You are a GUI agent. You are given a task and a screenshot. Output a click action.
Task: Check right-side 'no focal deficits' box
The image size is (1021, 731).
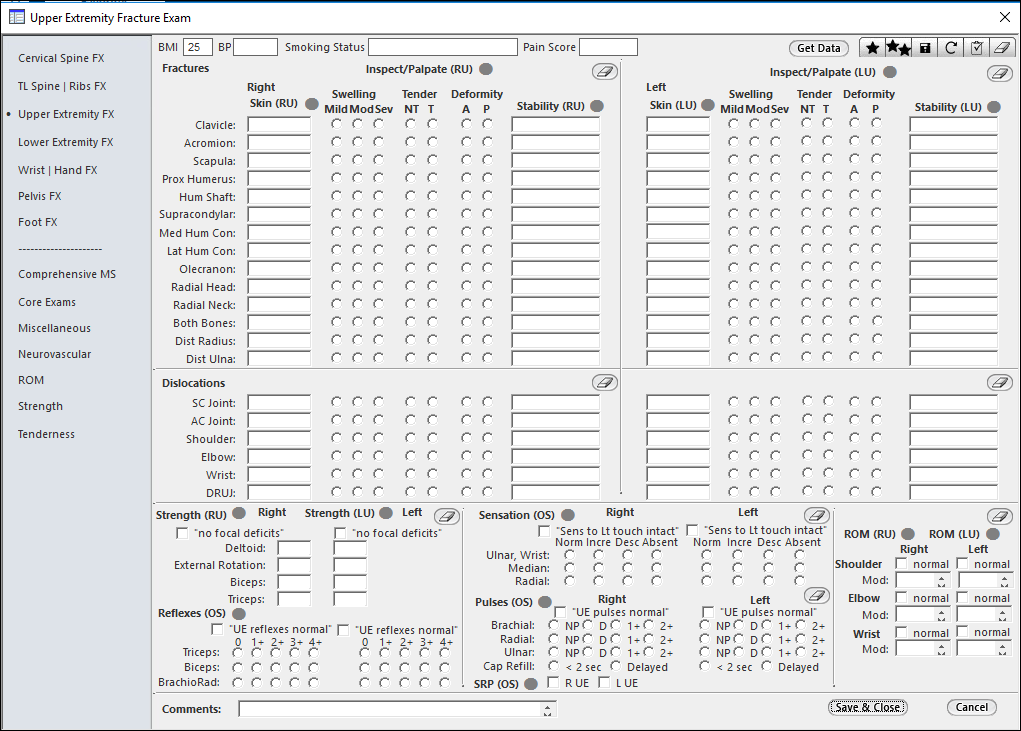tap(182, 533)
